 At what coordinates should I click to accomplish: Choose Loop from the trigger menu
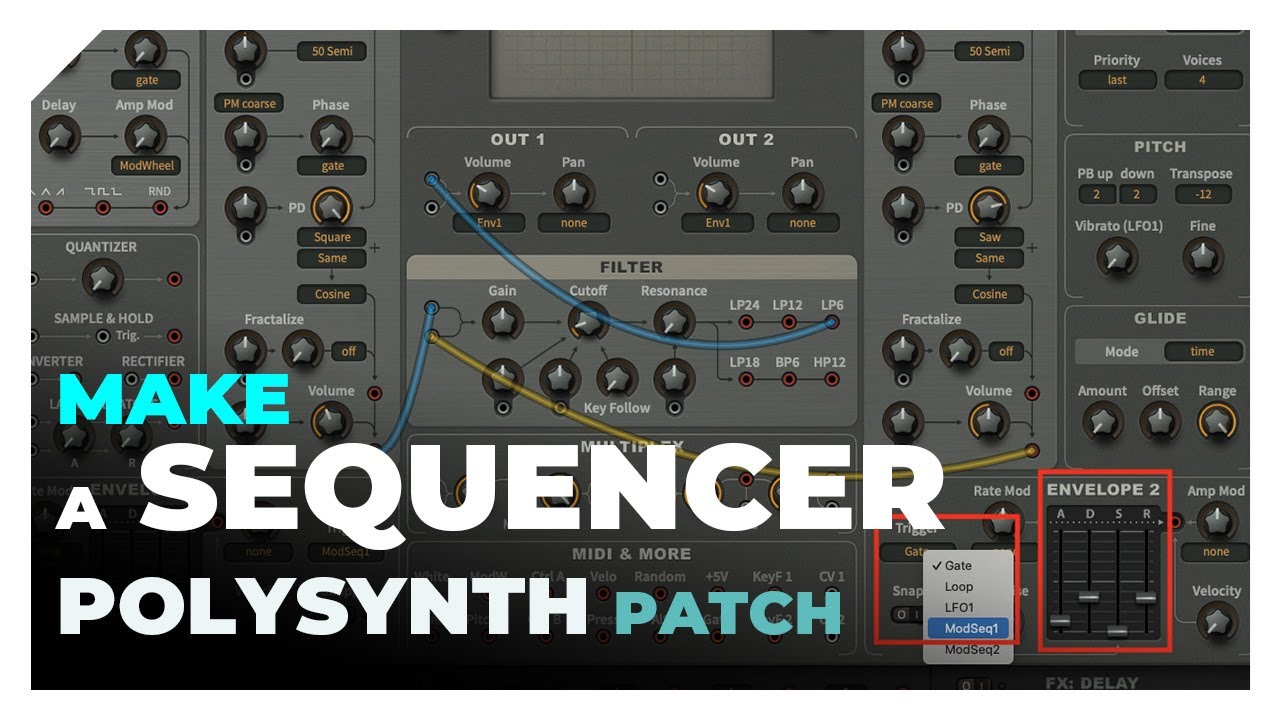point(970,587)
